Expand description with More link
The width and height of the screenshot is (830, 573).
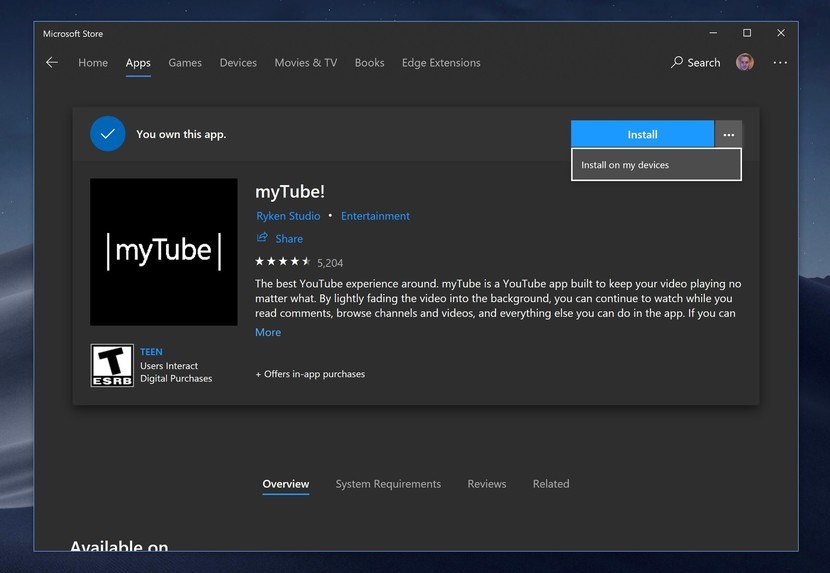pyautogui.click(x=268, y=332)
